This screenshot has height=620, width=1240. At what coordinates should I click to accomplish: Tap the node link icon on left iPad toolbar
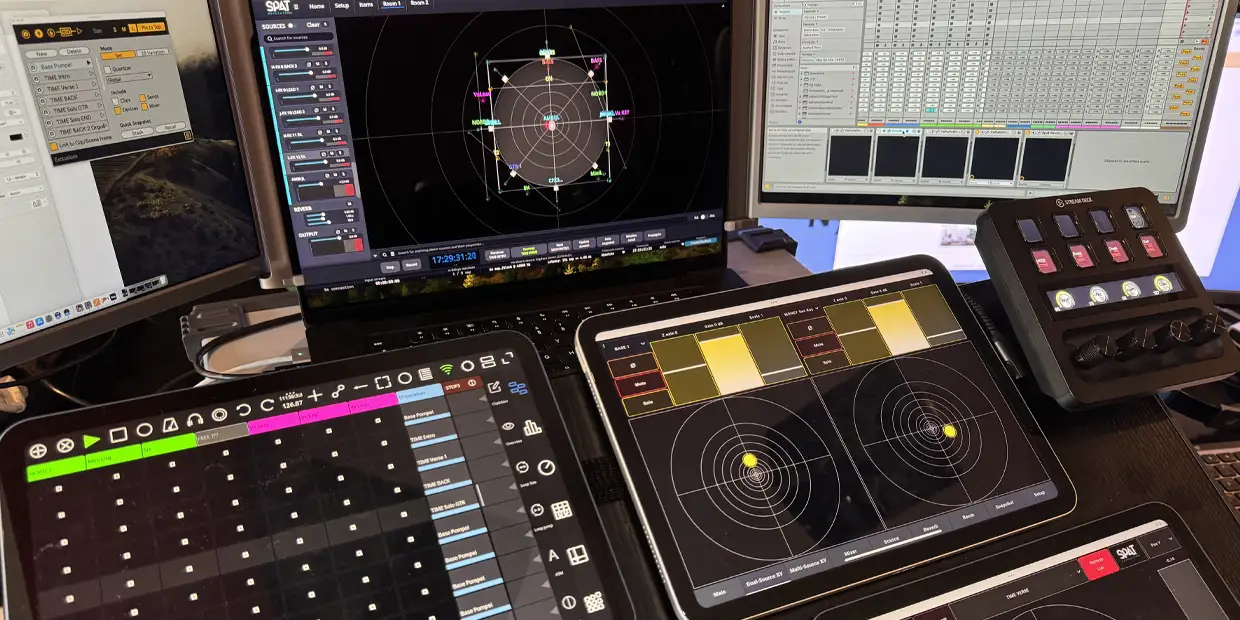click(x=338, y=393)
